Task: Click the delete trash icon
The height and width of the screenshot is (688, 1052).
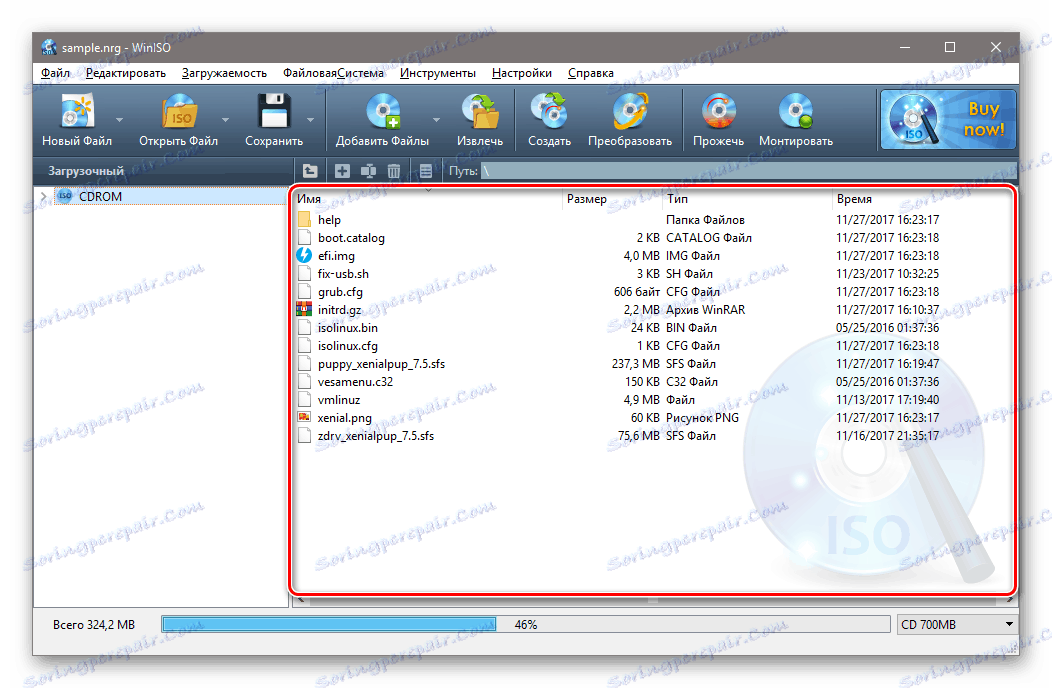Action: pyautogui.click(x=394, y=171)
